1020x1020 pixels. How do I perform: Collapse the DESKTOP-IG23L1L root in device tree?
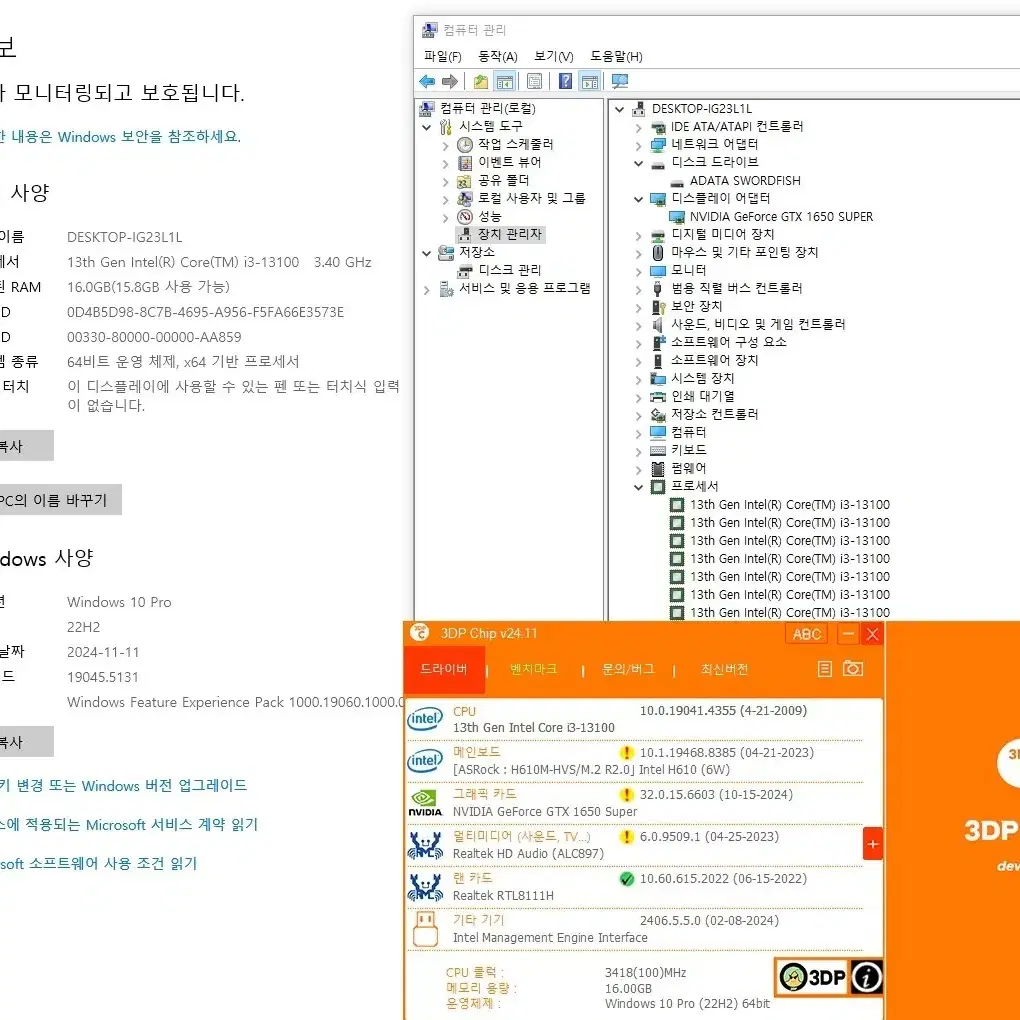[x=620, y=109]
